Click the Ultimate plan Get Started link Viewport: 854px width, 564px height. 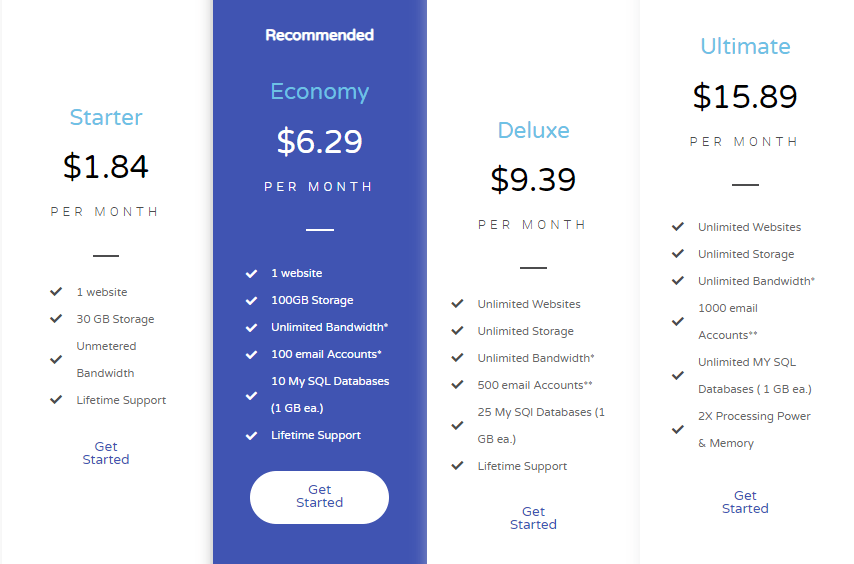pyautogui.click(x=745, y=502)
